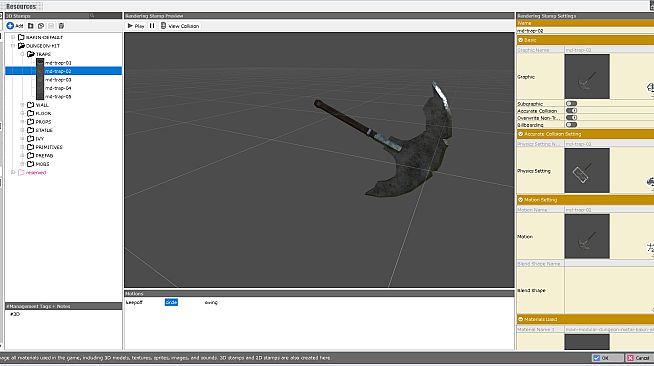654x366 pixels.
Task: Expand the PROPS folder
Action: click(x=22, y=122)
